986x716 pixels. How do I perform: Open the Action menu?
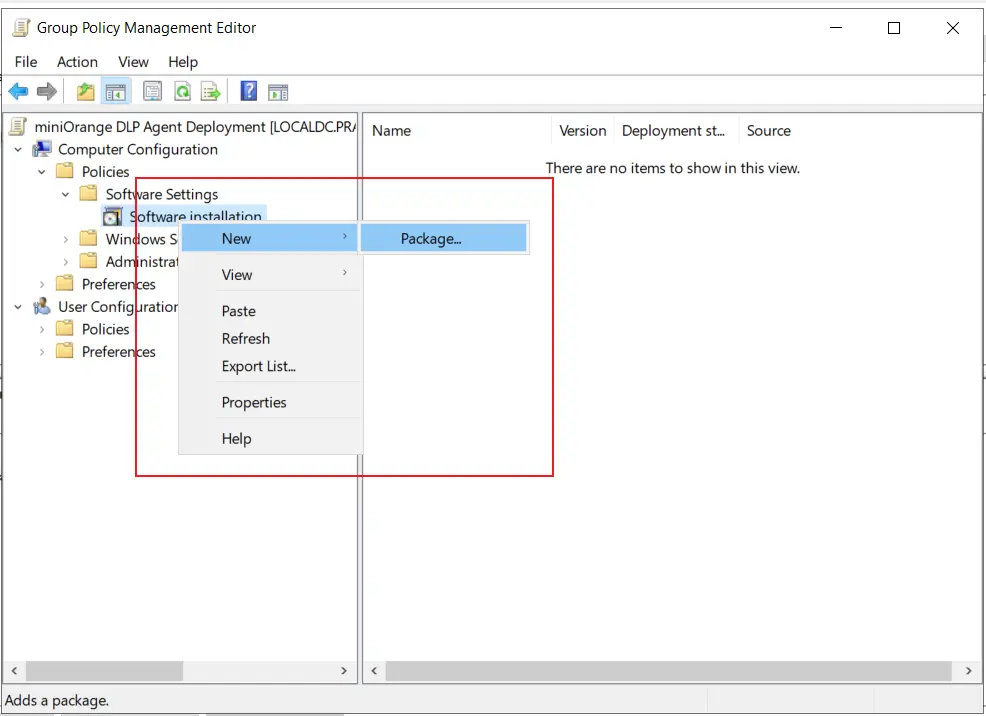(x=77, y=62)
